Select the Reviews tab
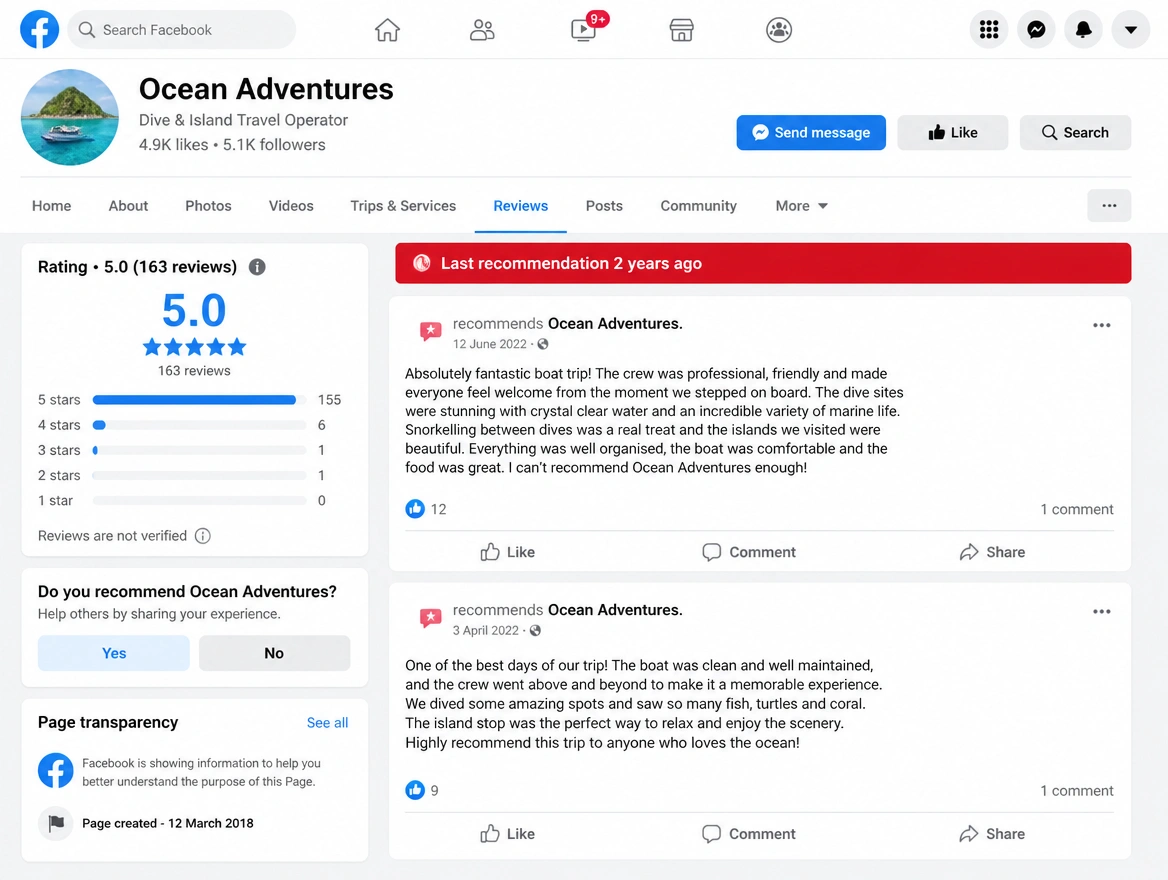 pyautogui.click(x=521, y=206)
